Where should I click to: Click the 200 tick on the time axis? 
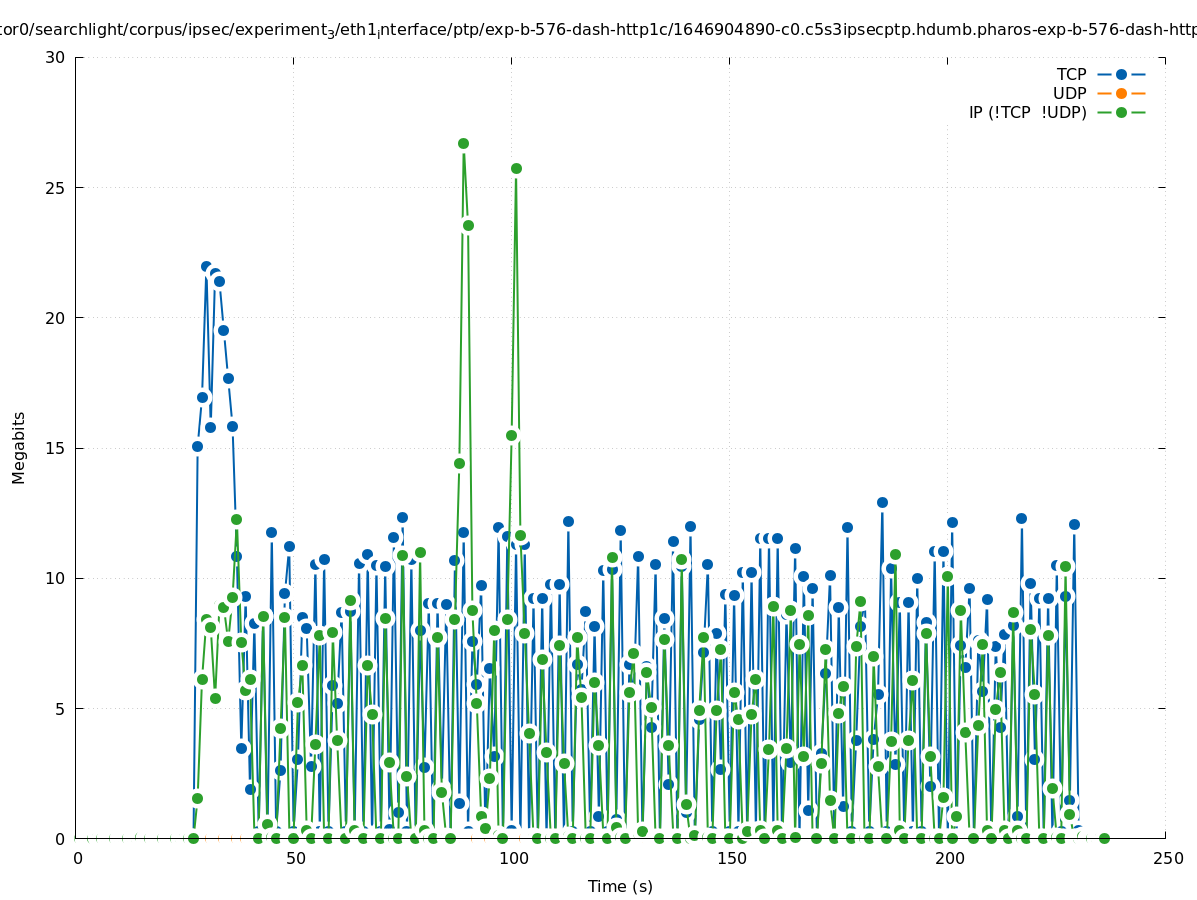click(949, 858)
